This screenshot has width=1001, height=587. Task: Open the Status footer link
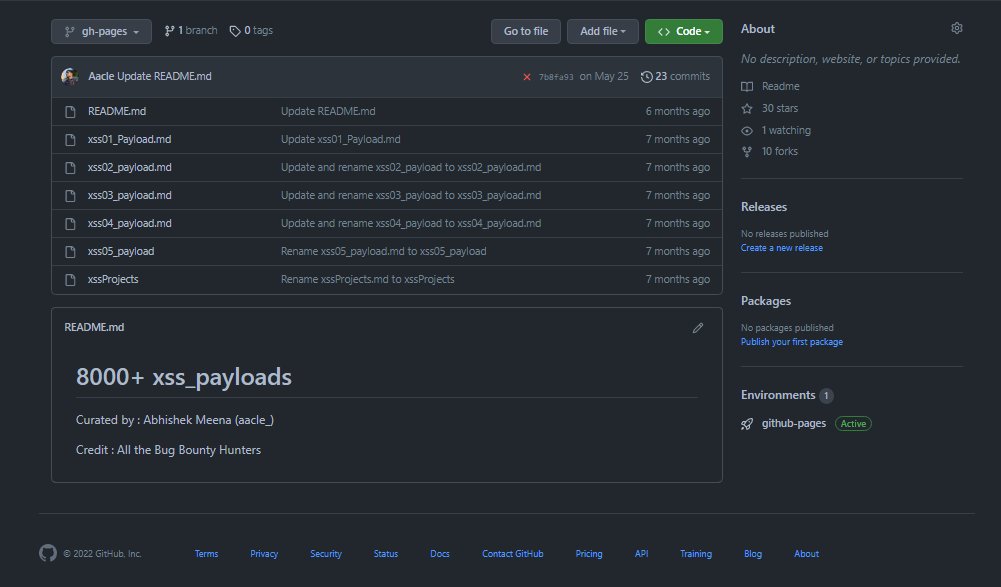coord(386,554)
